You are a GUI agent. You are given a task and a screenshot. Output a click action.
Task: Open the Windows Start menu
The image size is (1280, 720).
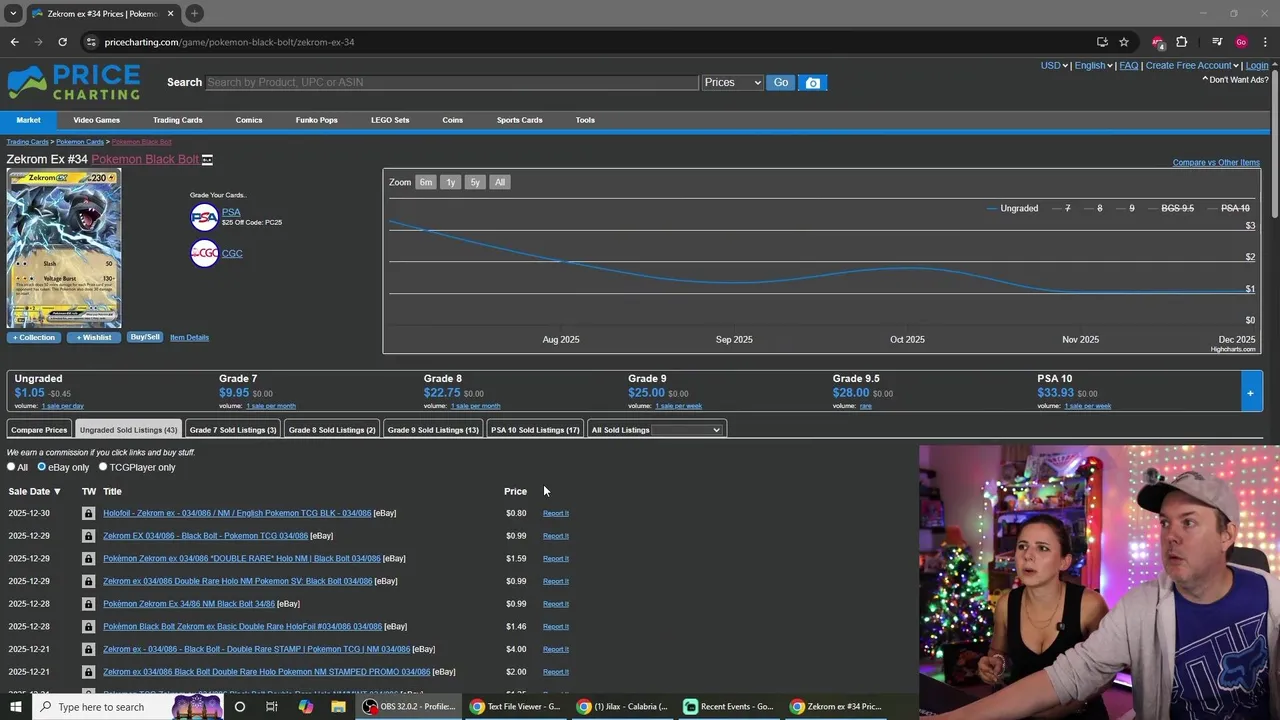16,707
